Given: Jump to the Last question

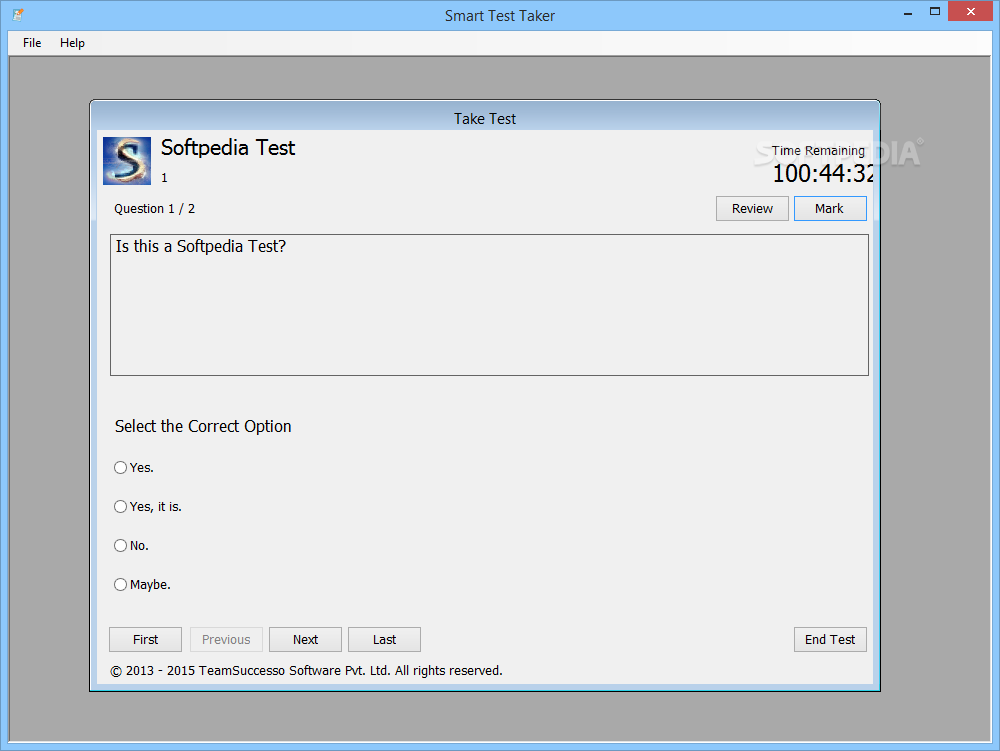Looking at the screenshot, I should pyautogui.click(x=385, y=639).
